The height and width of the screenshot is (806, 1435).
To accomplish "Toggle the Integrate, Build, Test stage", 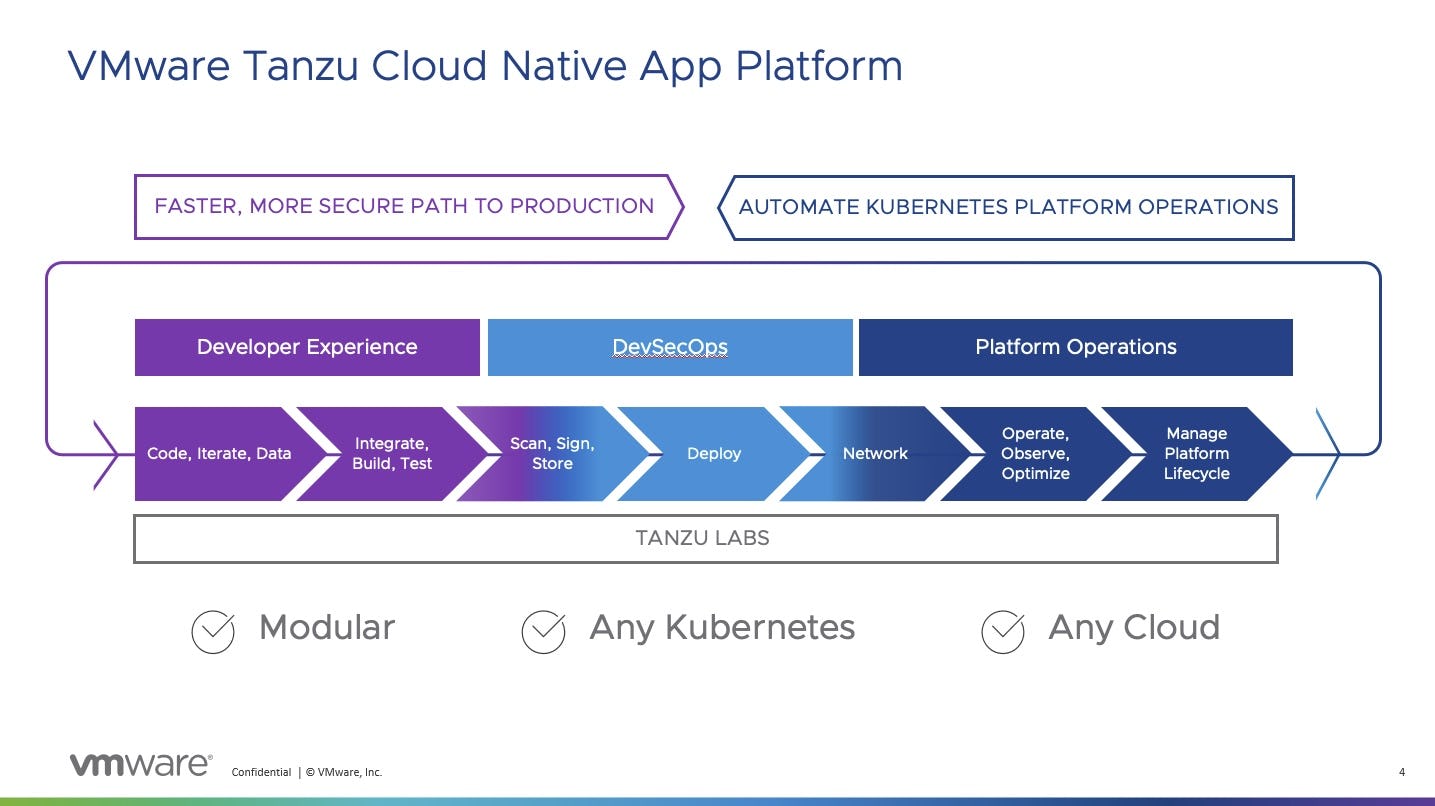I will (x=392, y=453).
